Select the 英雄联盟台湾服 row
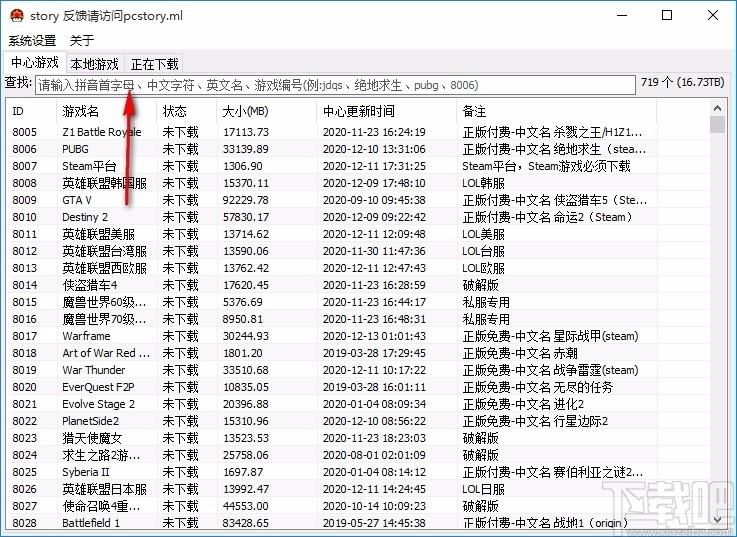Screen dimensions: 737x537 [x=358, y=251]
